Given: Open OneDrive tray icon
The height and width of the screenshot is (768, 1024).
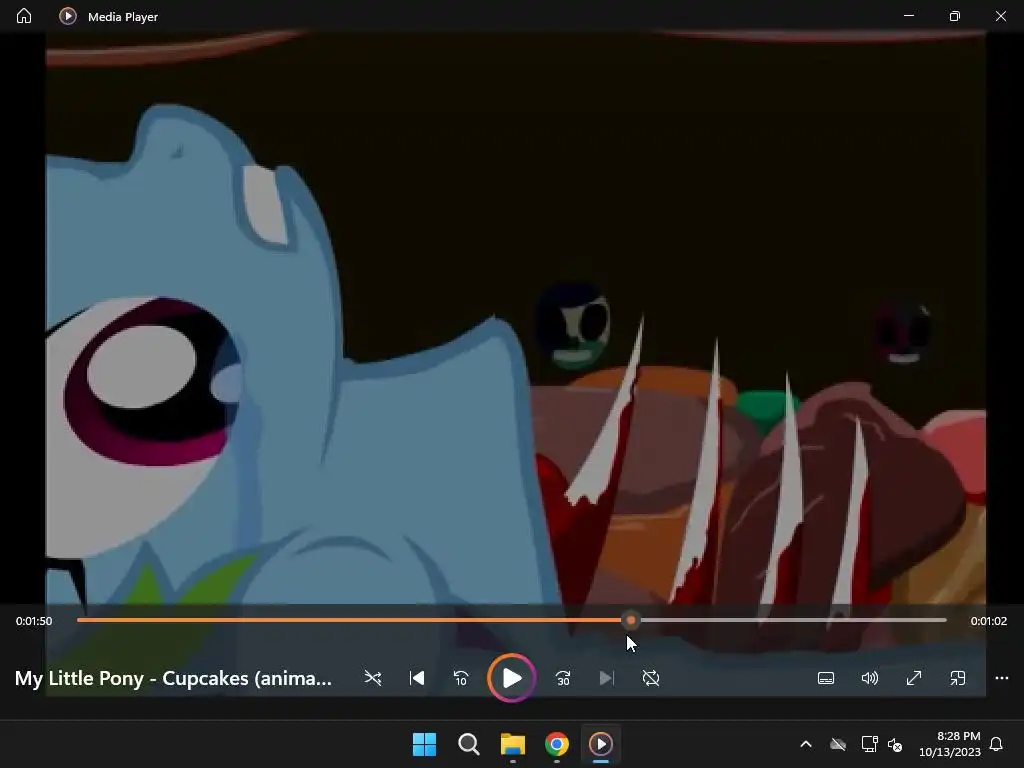Looking at the screenshot, I should 838,744.
